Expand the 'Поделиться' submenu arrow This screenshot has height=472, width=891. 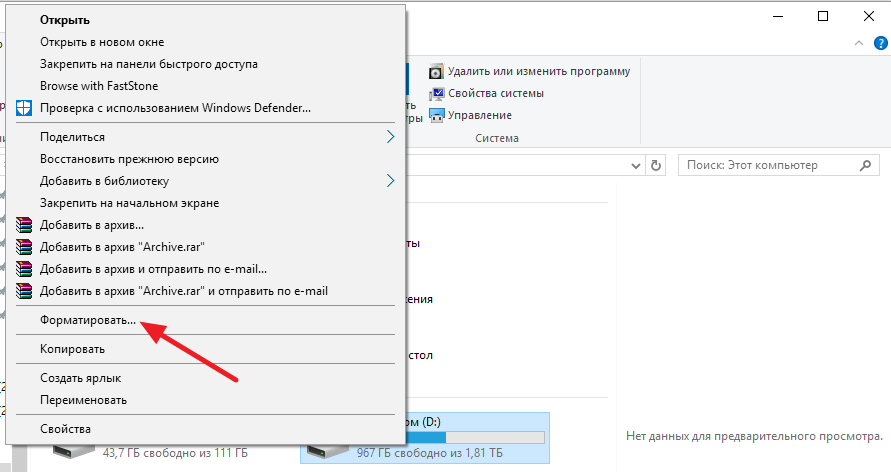391,137
